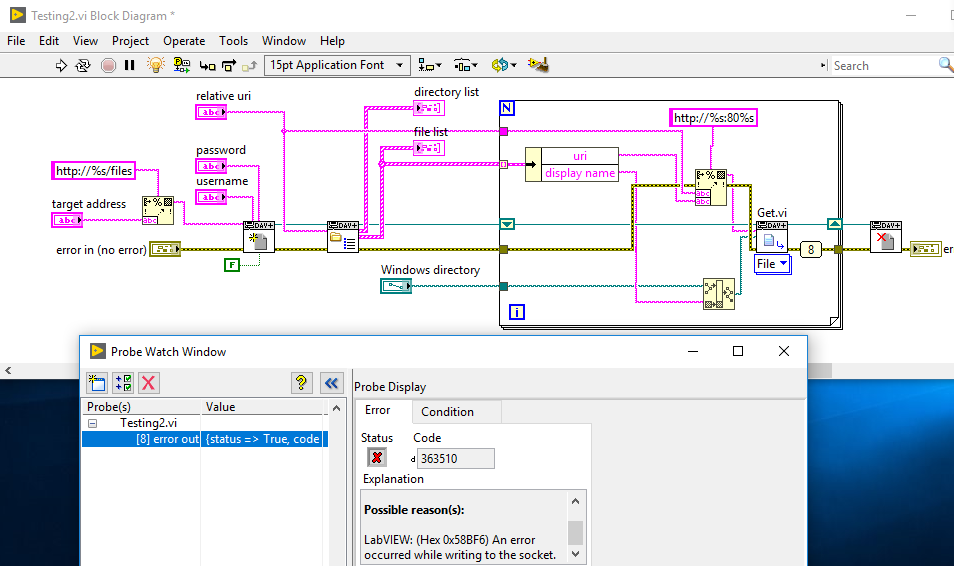Viewport: 954px width, 566px height.
Task: Click the Code field showing 363510
Action: click(455, 458)
